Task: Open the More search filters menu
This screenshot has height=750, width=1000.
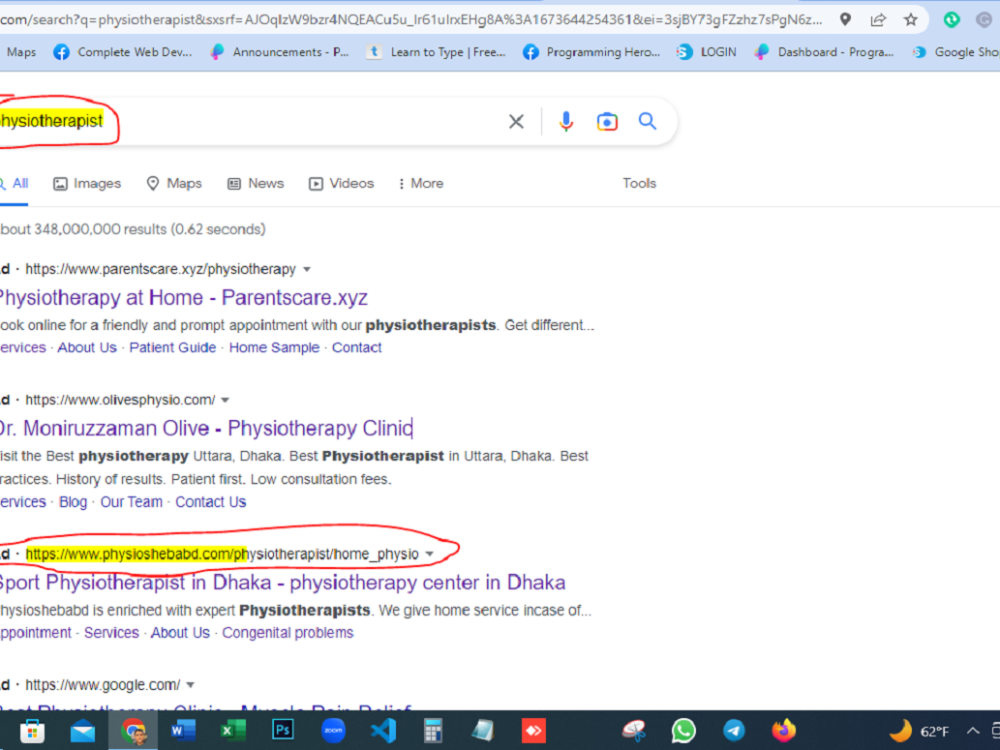Action: [420, 184]
